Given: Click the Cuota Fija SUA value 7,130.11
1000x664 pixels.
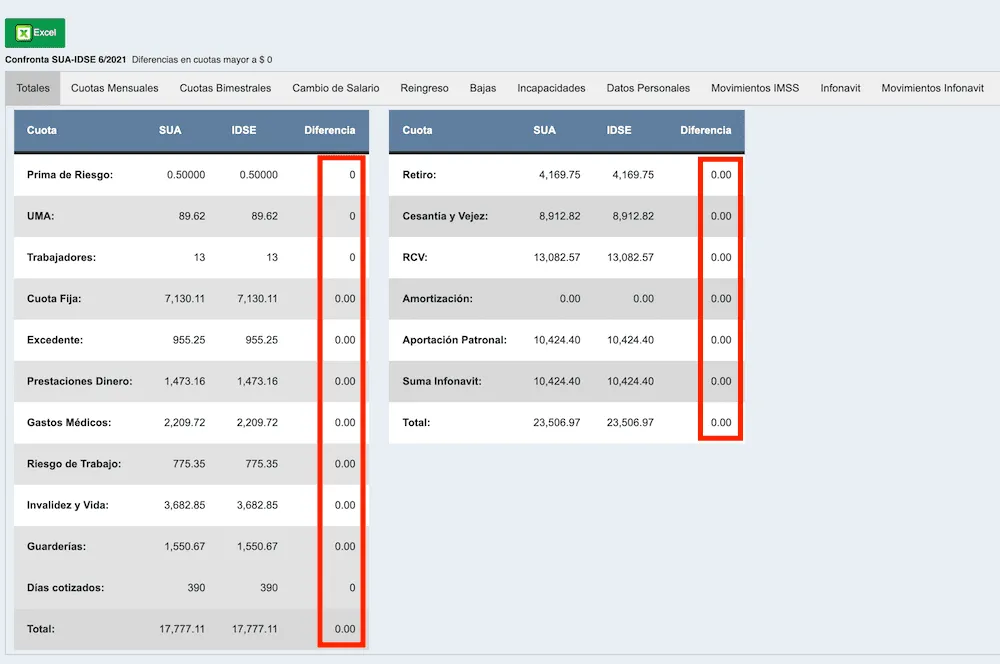Looking at the screenshot, I should click(x=185, y=298).
